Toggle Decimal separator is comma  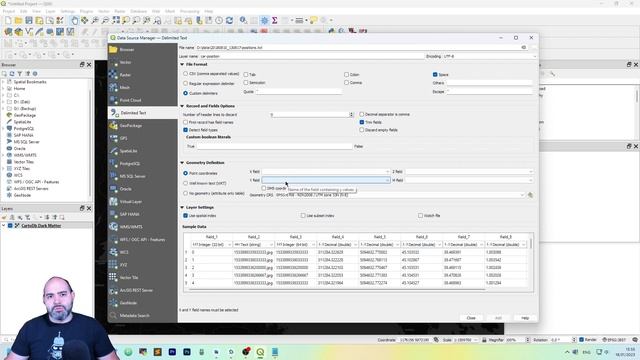pos(362,114)
